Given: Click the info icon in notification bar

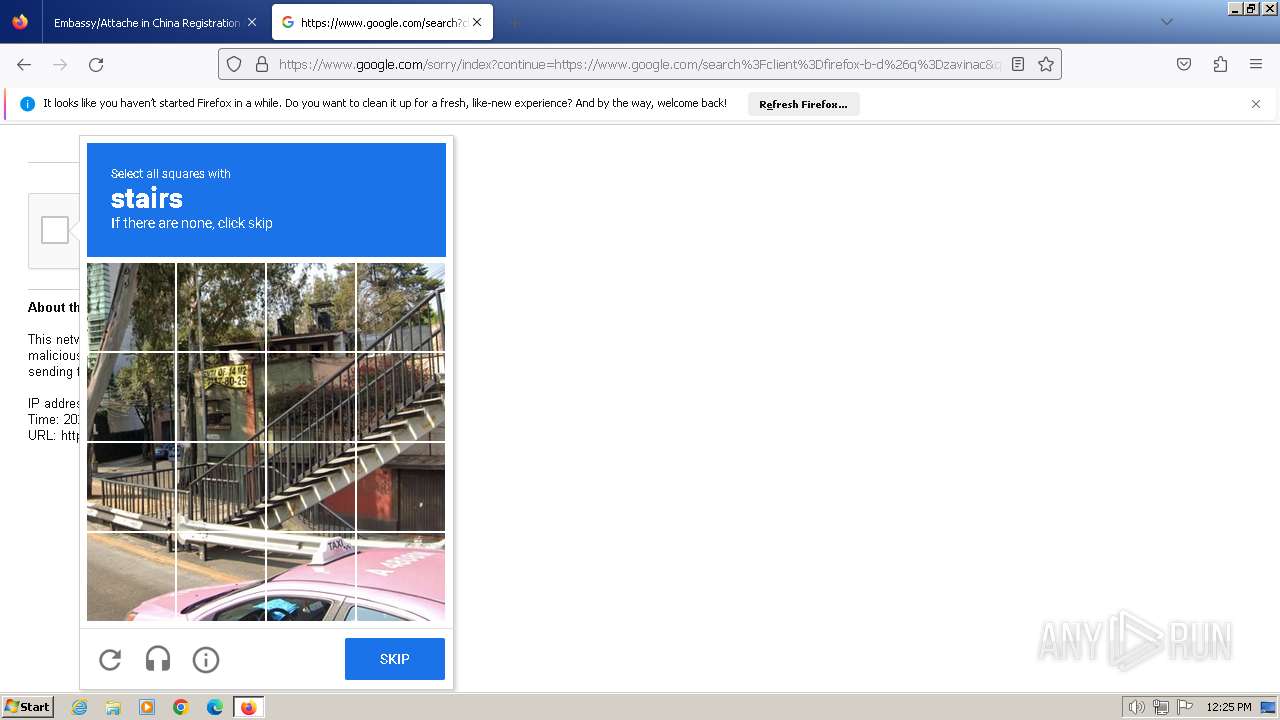Looking at the screenshot, I should [28, 104].
